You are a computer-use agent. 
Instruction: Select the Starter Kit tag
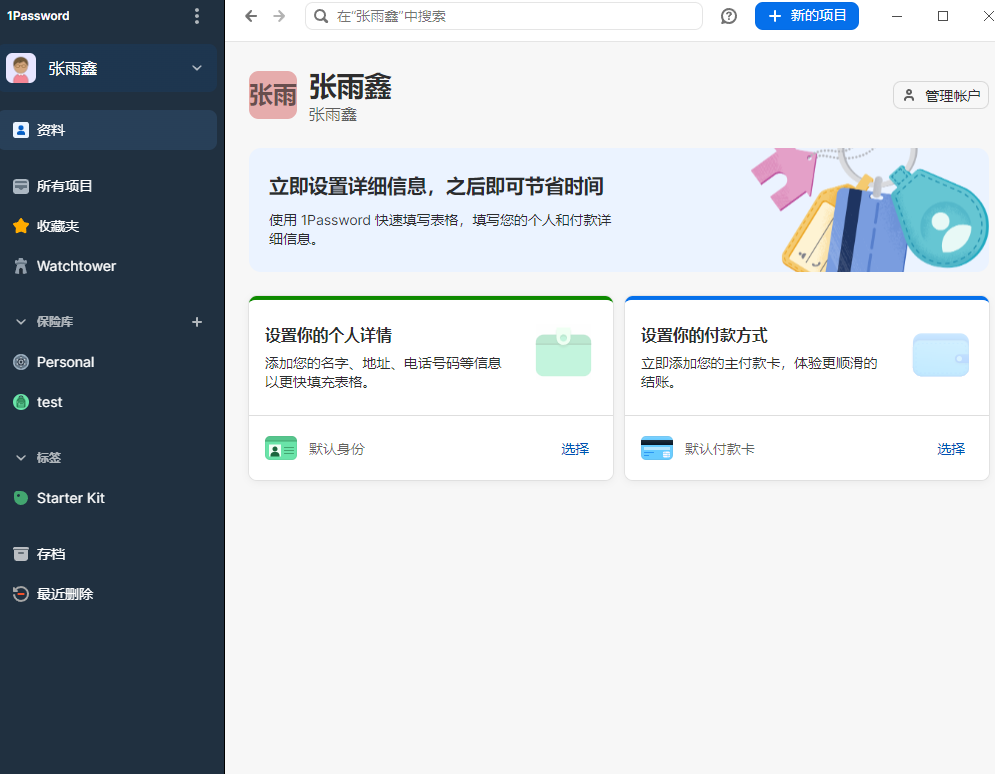tap(70, 498)
